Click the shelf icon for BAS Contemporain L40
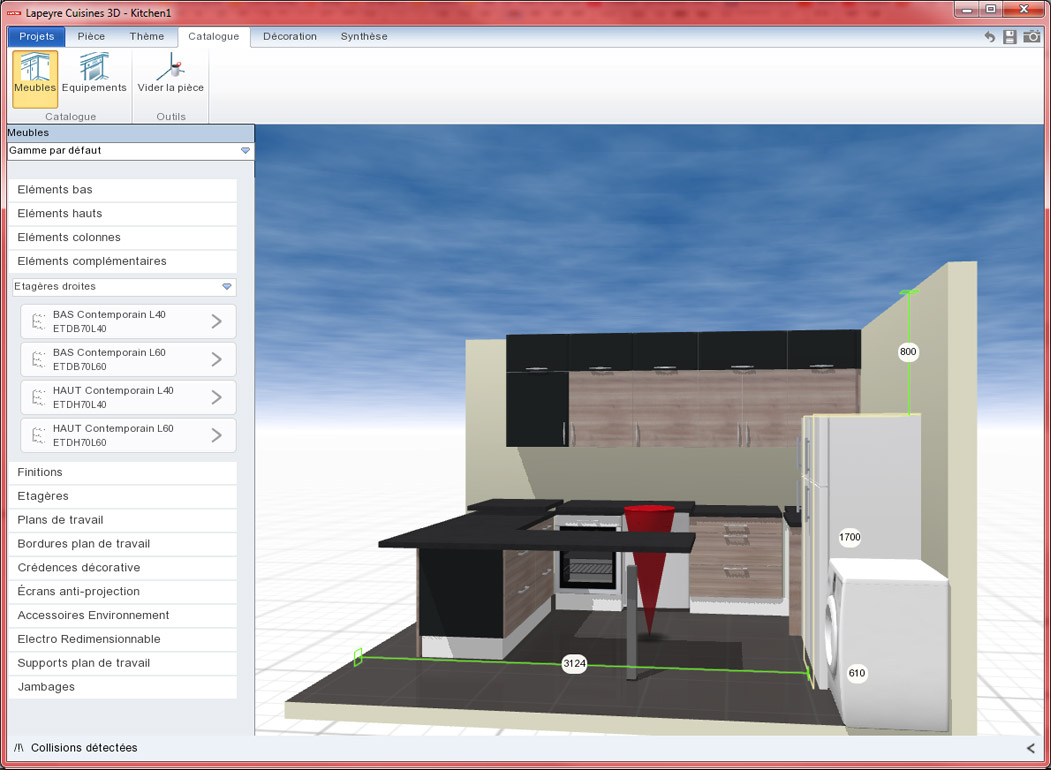Image resolution: width=1051 pixels, height=770 pixels. 38,321
